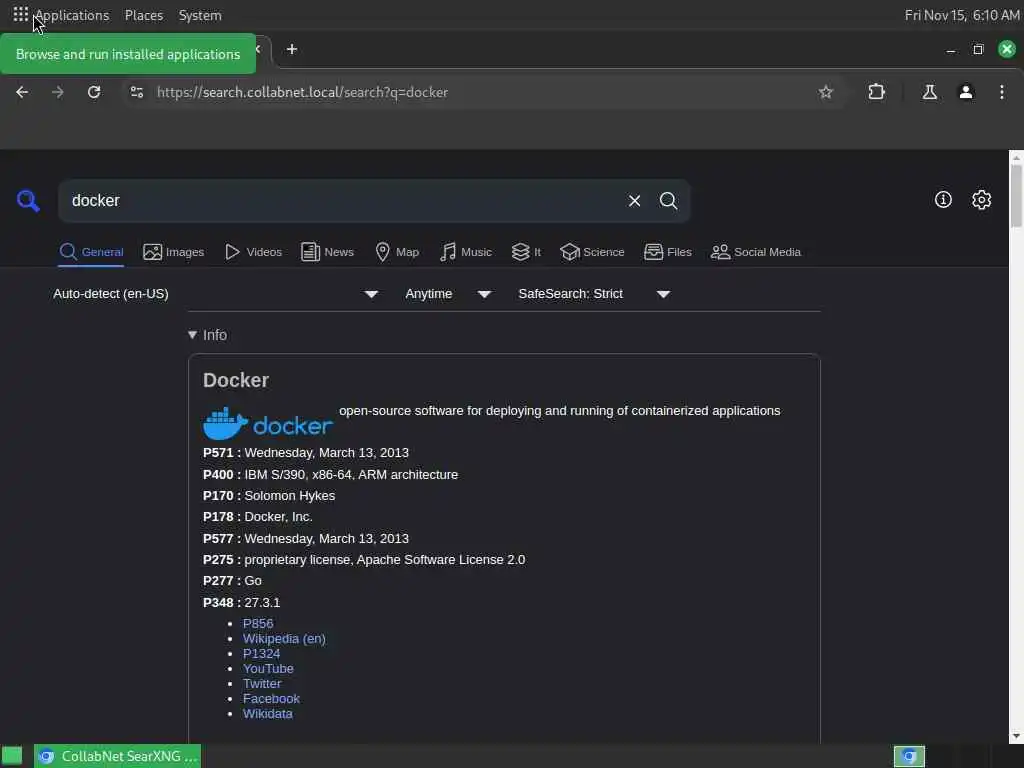Open the Wikidata link
Viewport: 1024px width, 768px height.
pos(268,714)
